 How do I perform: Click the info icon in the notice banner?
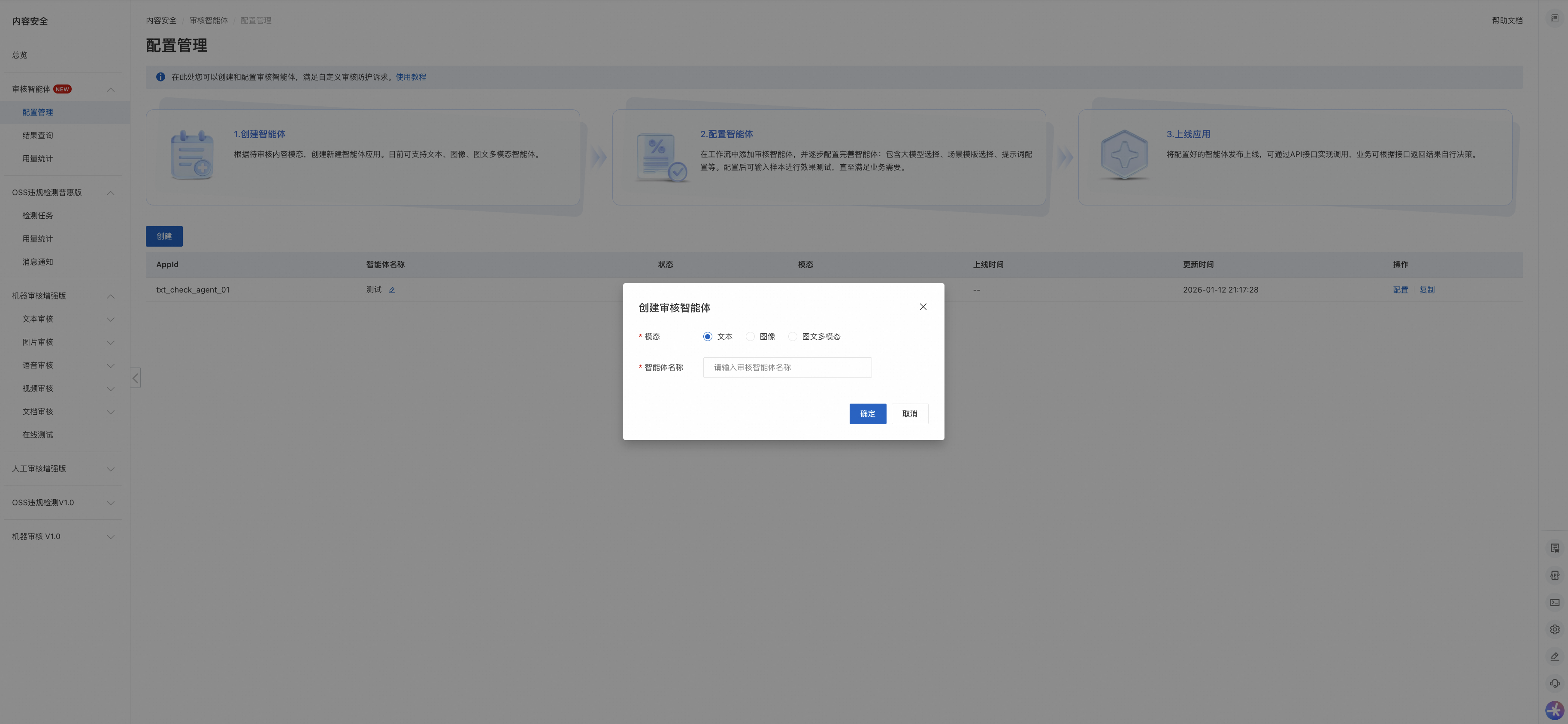(x=160, y=77)
